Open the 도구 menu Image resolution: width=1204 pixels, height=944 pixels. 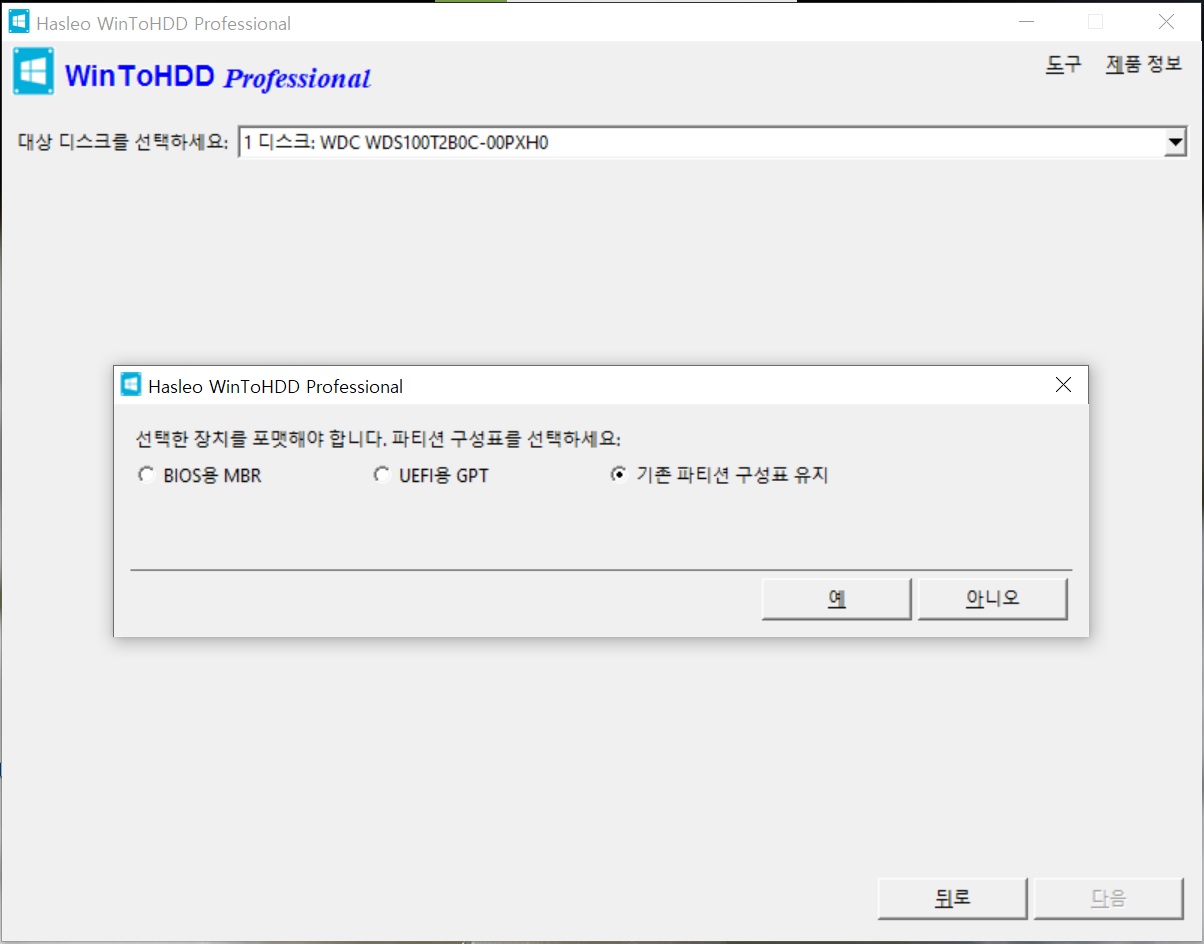tap(1064, 64)
